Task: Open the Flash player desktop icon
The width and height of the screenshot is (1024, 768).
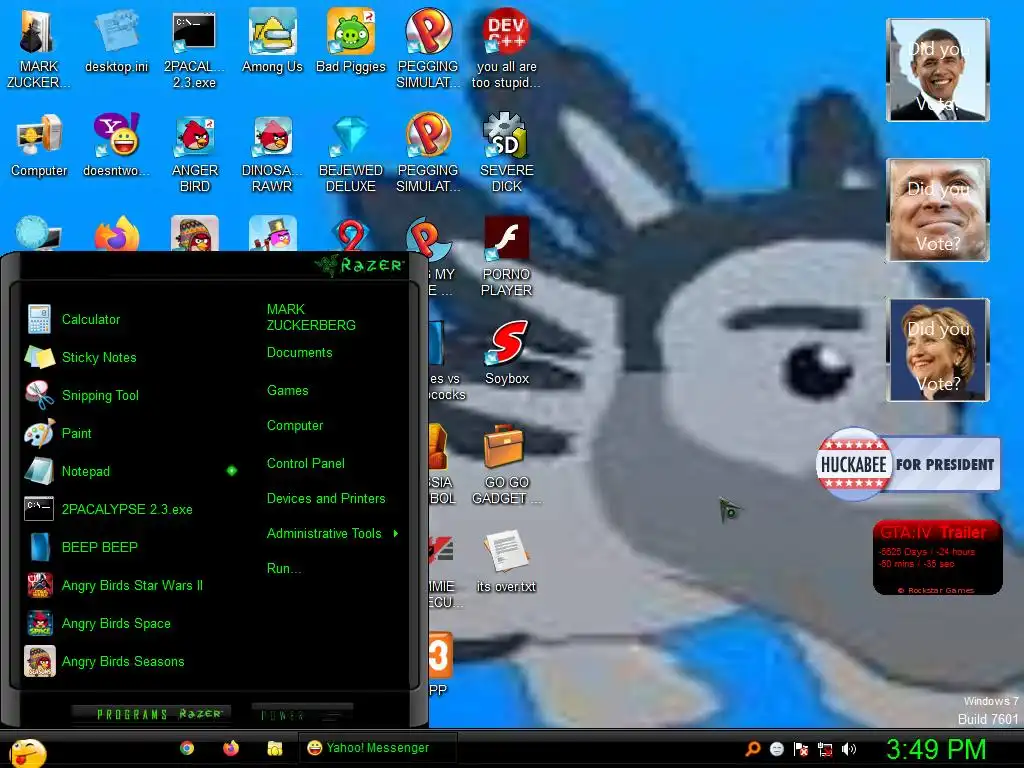Action: pos(506,256)
